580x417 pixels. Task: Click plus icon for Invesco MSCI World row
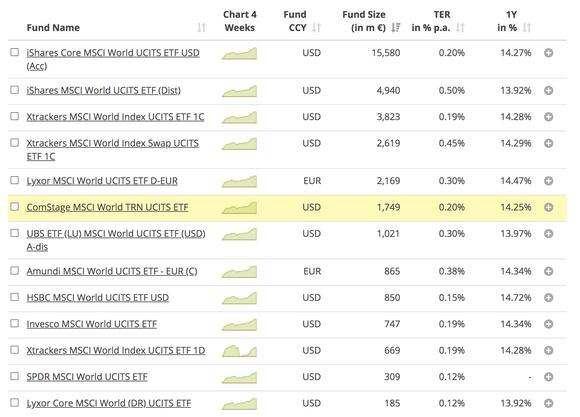coord(549,324)
